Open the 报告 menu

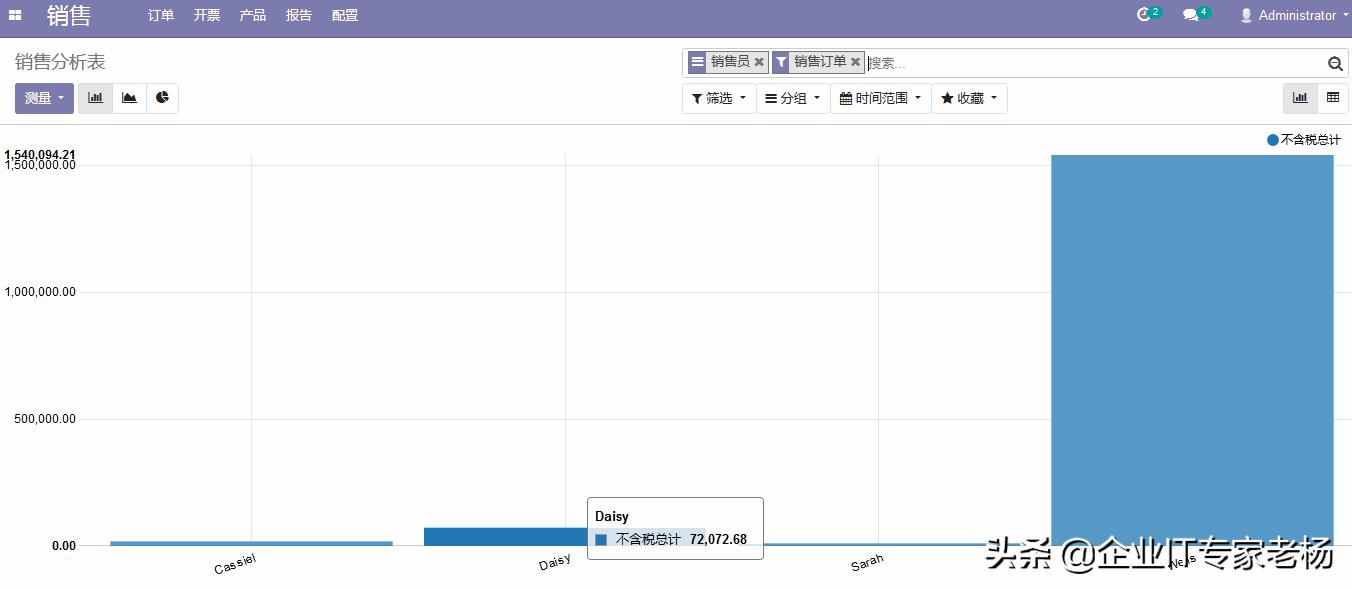(299, 15)
